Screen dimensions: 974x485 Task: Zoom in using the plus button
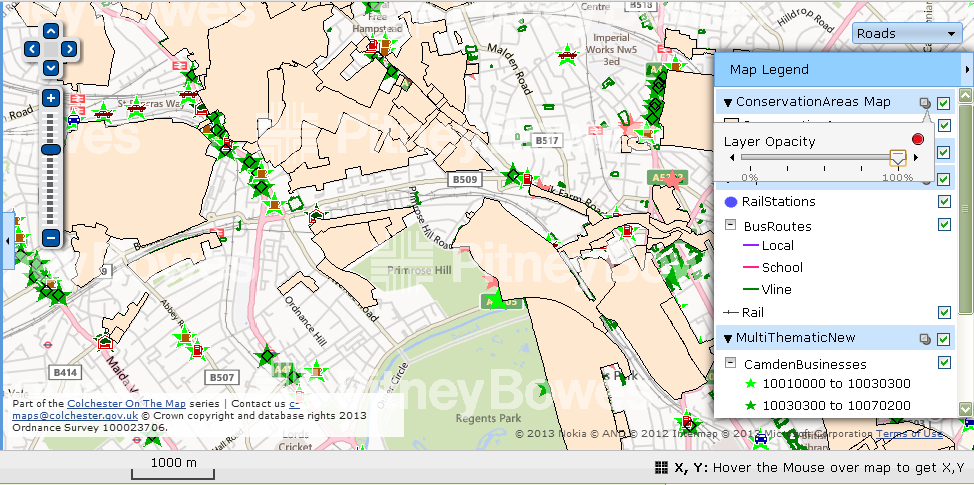pos(50,98)
